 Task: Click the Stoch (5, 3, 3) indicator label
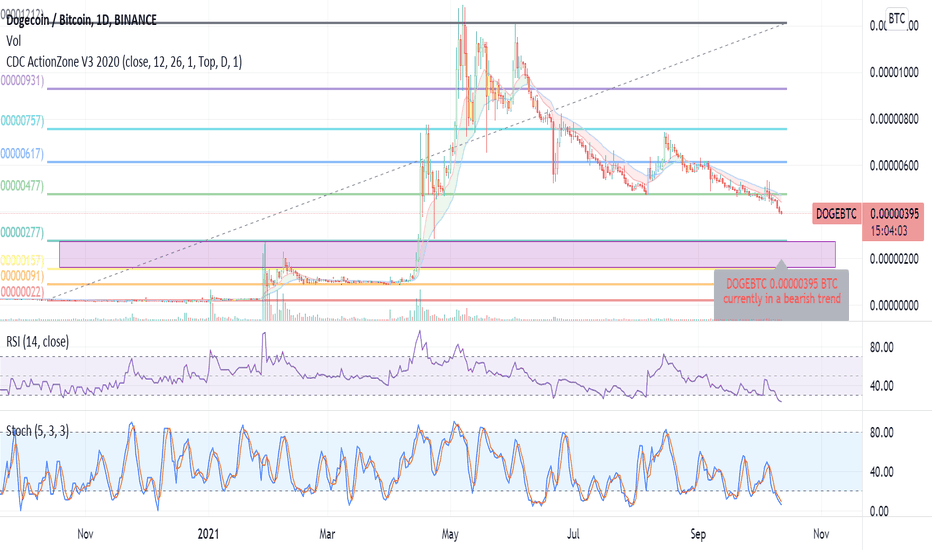37,431
